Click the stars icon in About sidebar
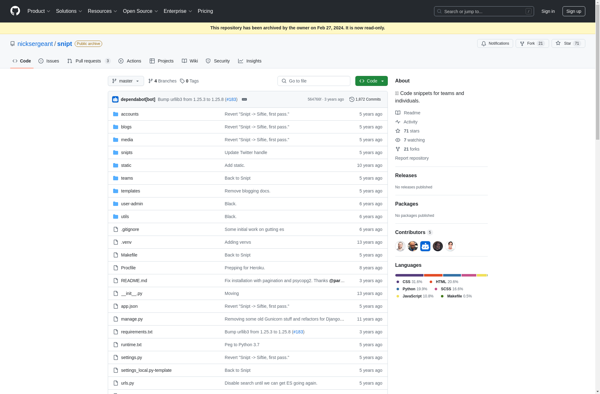600x394 pixels. click(x=398, y=131)
